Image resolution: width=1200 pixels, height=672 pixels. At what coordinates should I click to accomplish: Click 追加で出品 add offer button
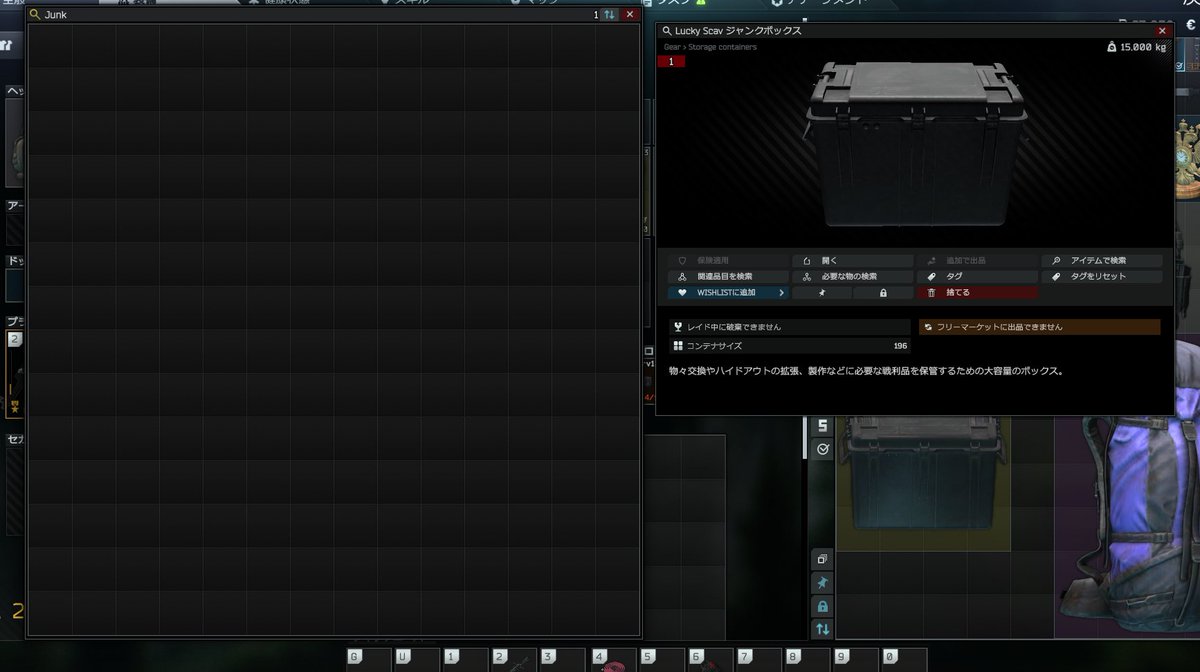point(977,260)
